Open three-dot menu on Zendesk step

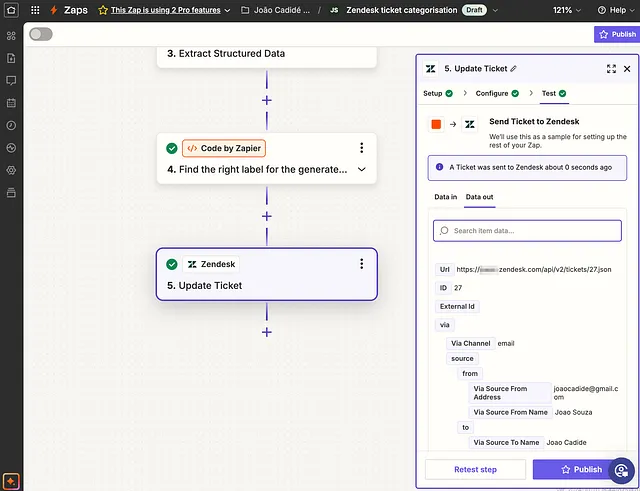click(361, 264)
